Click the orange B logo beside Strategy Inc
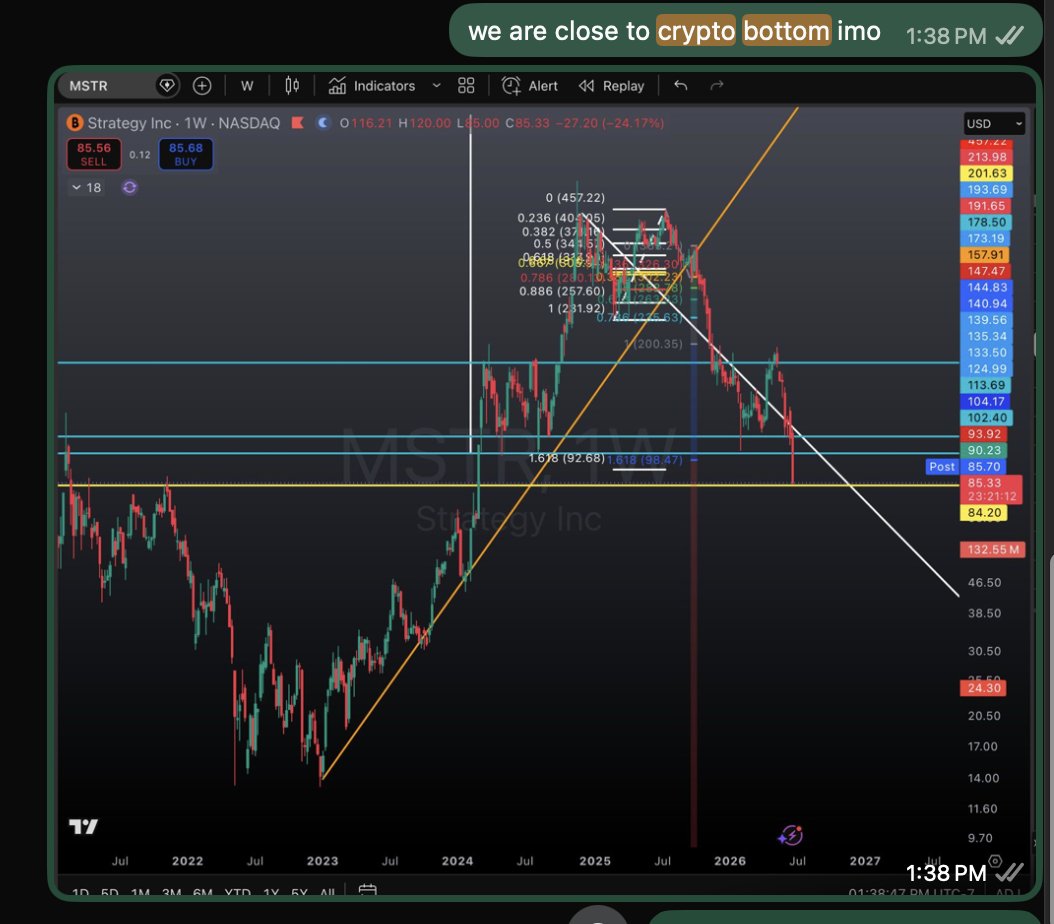The width and height of the screenshot is (1054, 924). click(75, 123)
